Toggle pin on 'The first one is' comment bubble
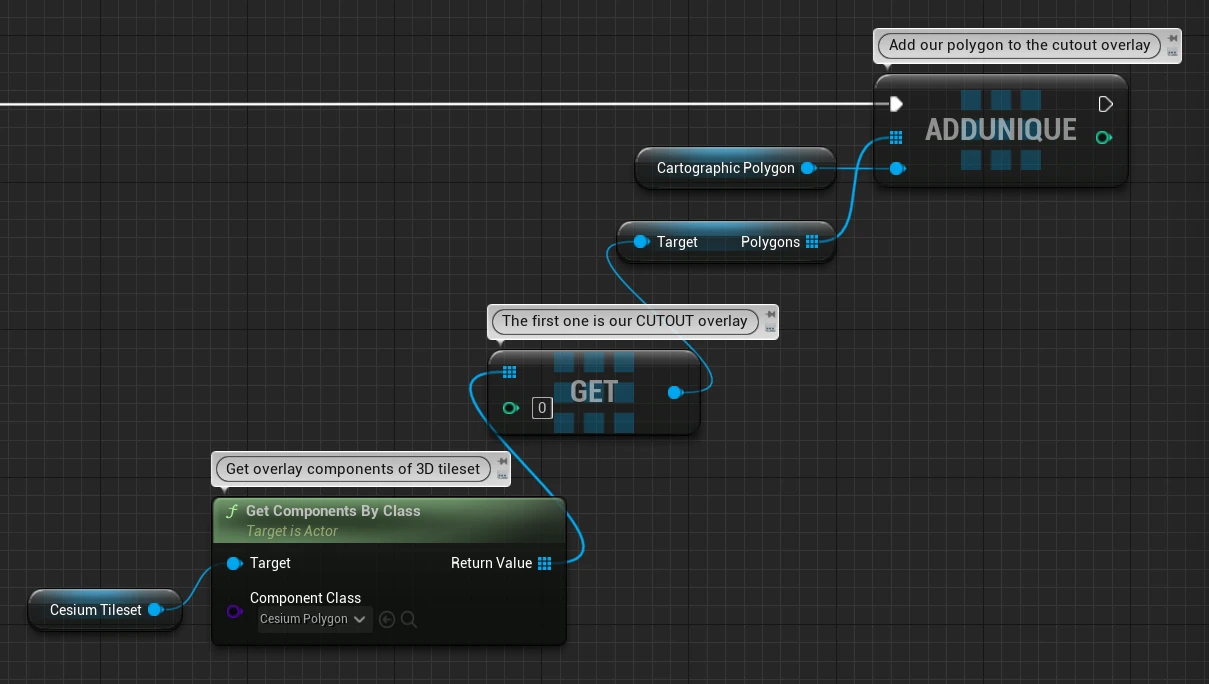Image resolution: width=1209 pixels, height=684 pixels. (x=770, y=315)
